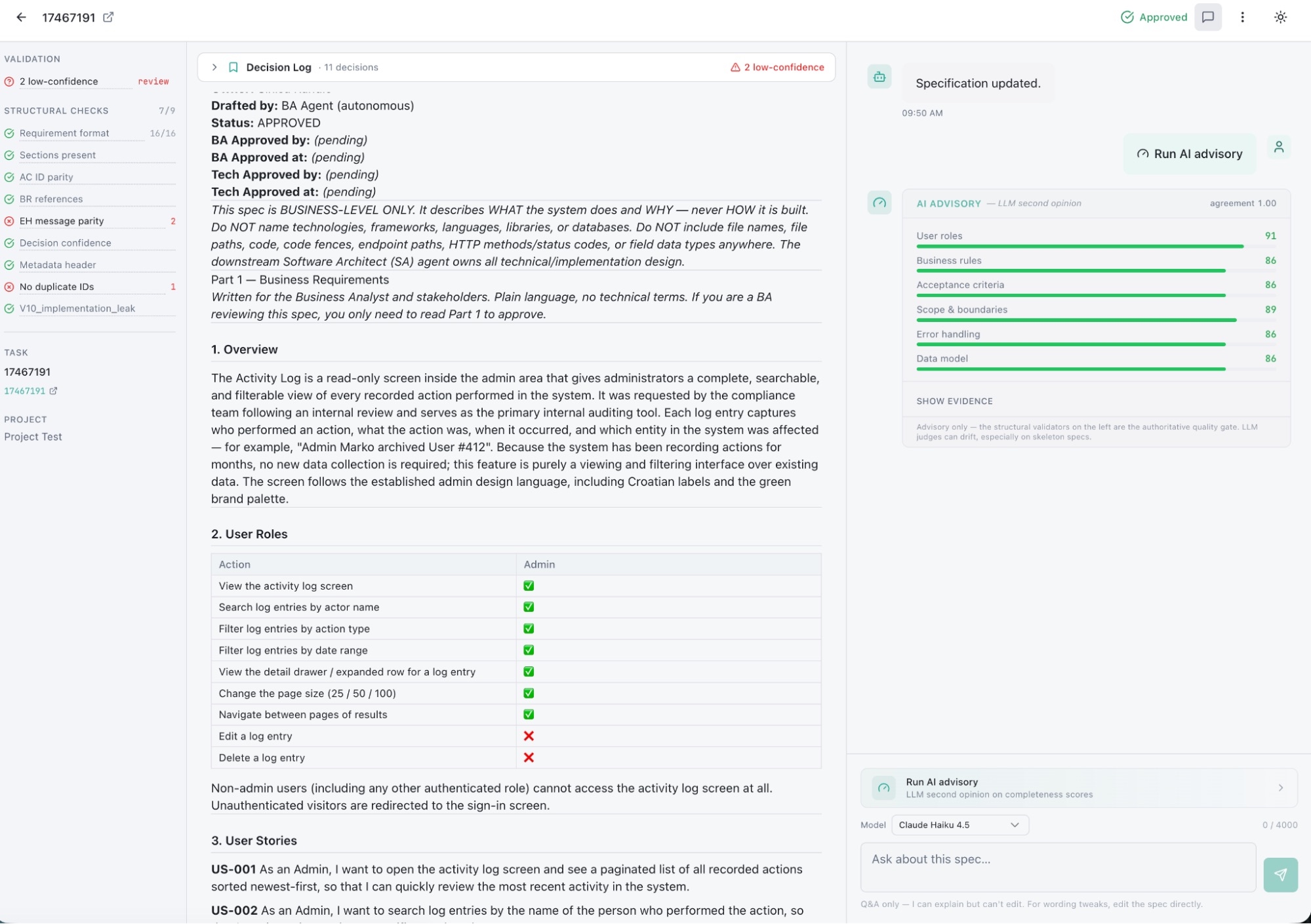
Task: Click the '11 decisions' count text
Action: click(x=351, y=68)
